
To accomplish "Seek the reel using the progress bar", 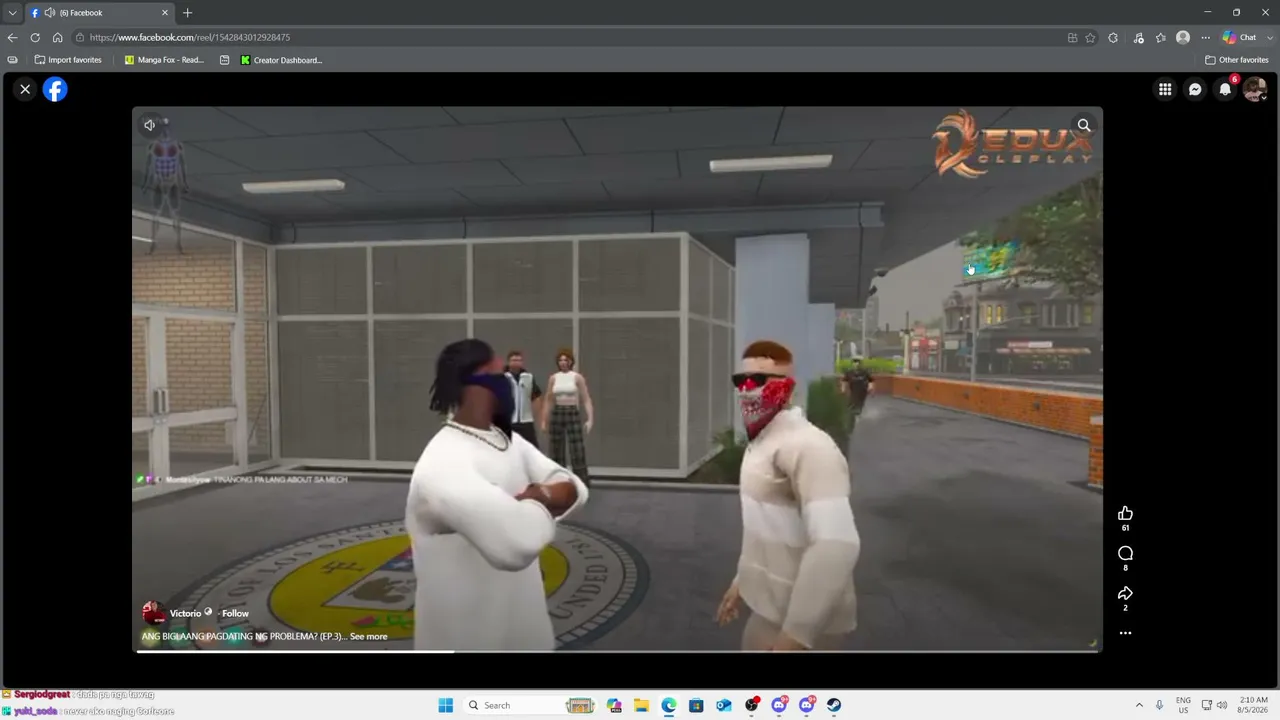I will (x=617, y=651).
